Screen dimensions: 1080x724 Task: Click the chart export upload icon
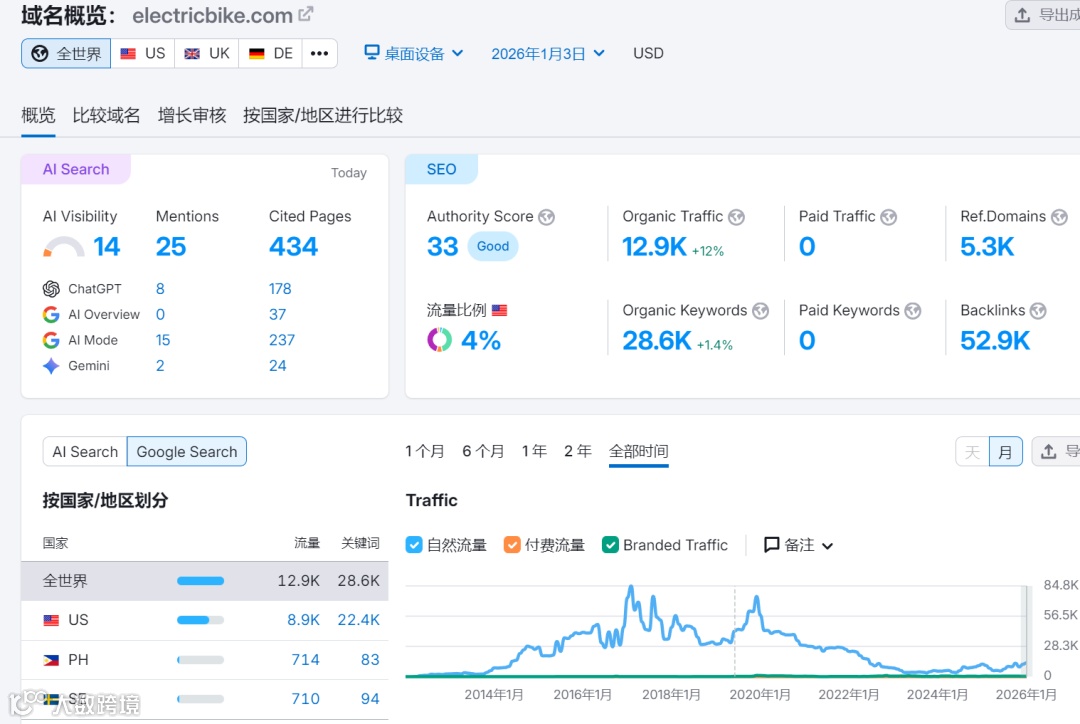tap(1048, 451)
